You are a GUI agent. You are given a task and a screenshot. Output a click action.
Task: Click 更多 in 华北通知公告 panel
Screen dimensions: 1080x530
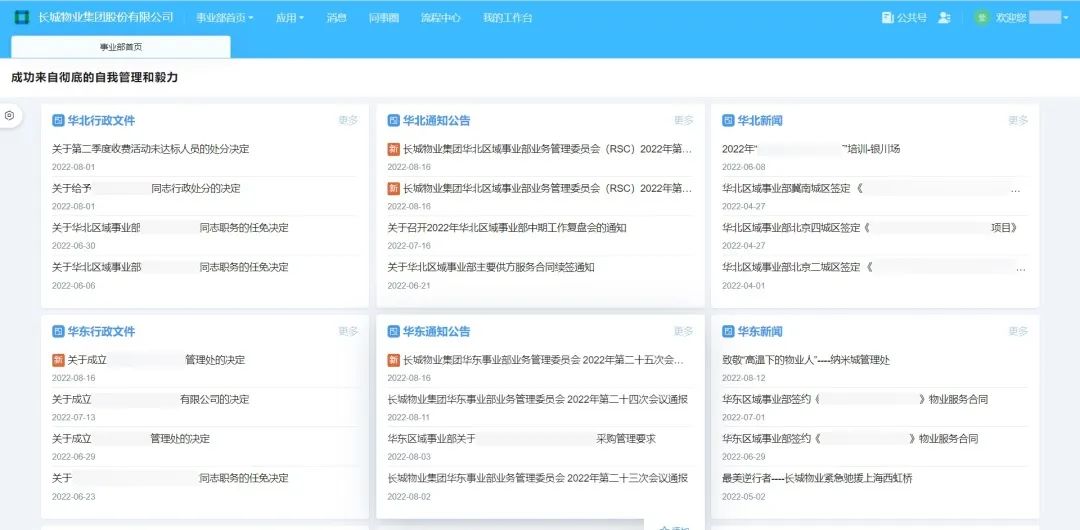(684, 121)
